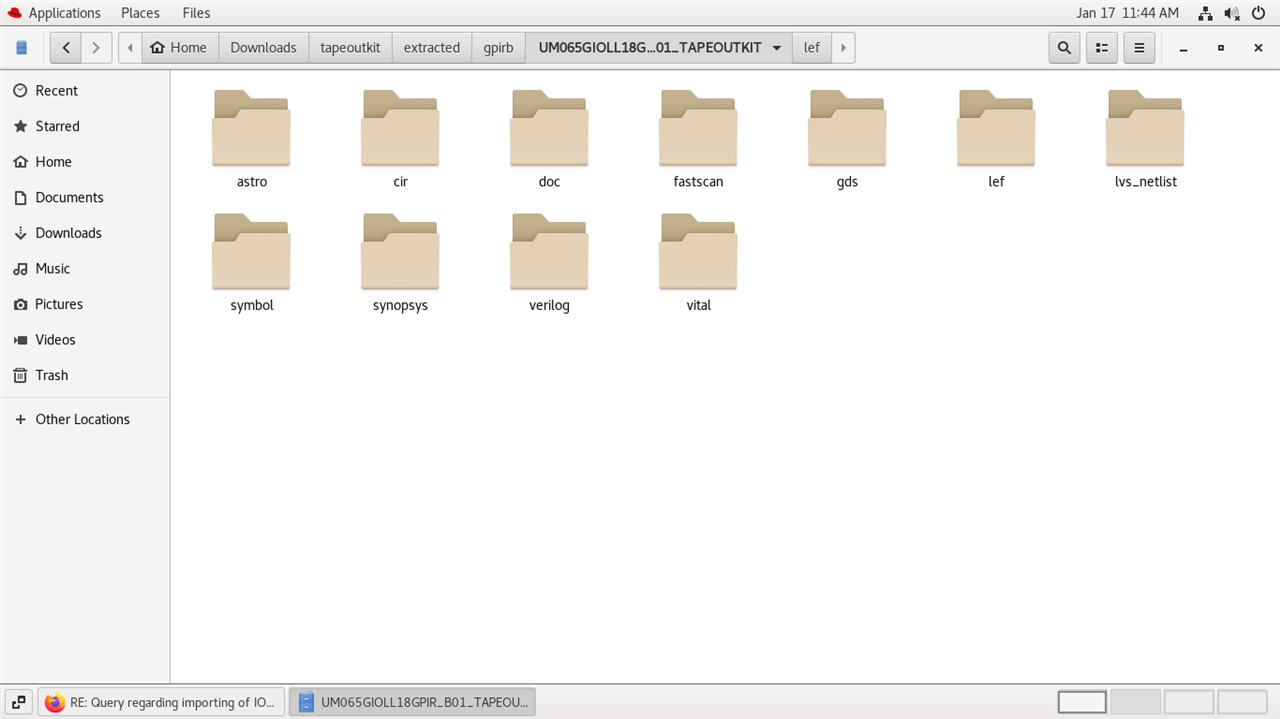This screenshot has width=1280, height=719.
Task: Open the hamburger options menu
Action: 1138,47
